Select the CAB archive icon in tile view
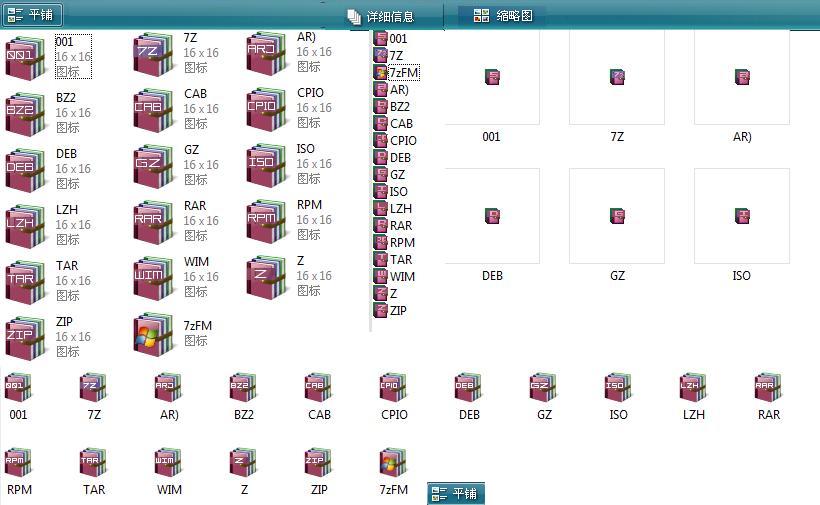This screenshot has width=820, height=505. pos(153,110)
